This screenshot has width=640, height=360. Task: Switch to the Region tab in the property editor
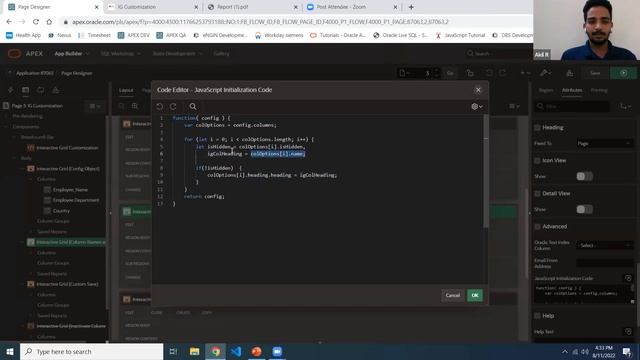pos(546,90)
